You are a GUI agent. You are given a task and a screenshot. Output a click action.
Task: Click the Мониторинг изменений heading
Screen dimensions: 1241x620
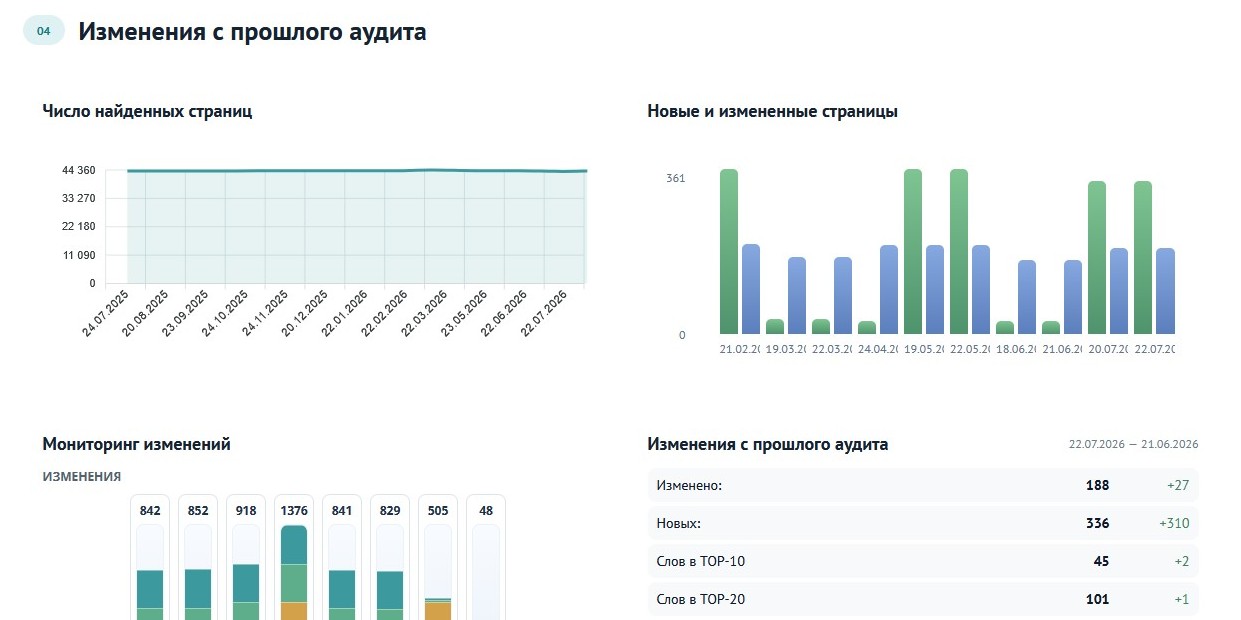click(137, 444)
